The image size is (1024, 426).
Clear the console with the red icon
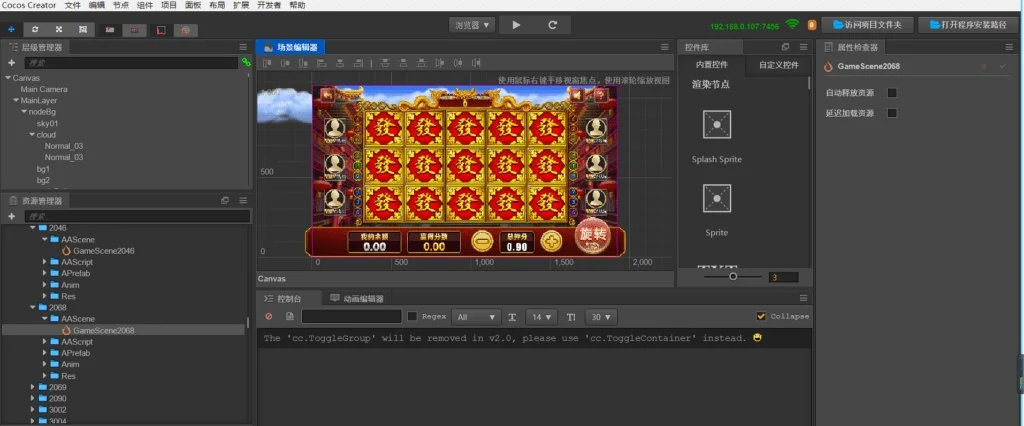(x=269, y=316)
